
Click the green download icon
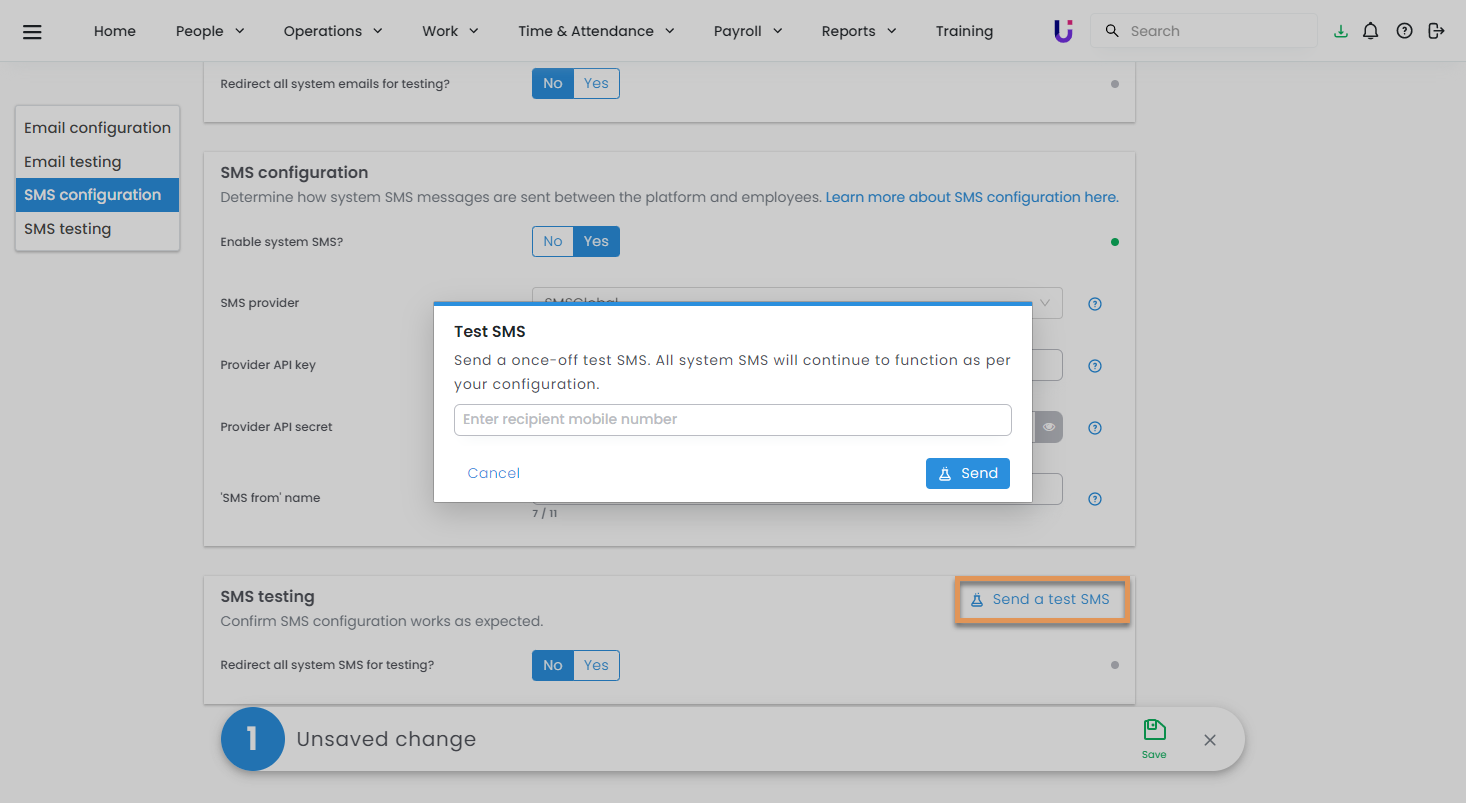click(x=1340, y=31)
